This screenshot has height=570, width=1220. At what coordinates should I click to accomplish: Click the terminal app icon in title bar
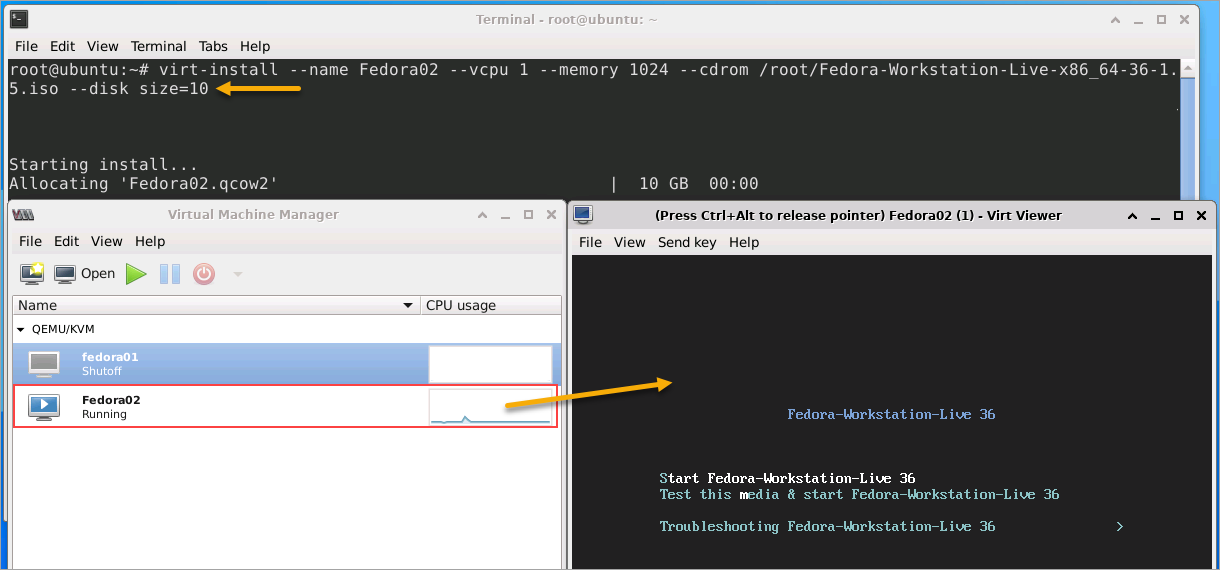coord(18,19)
